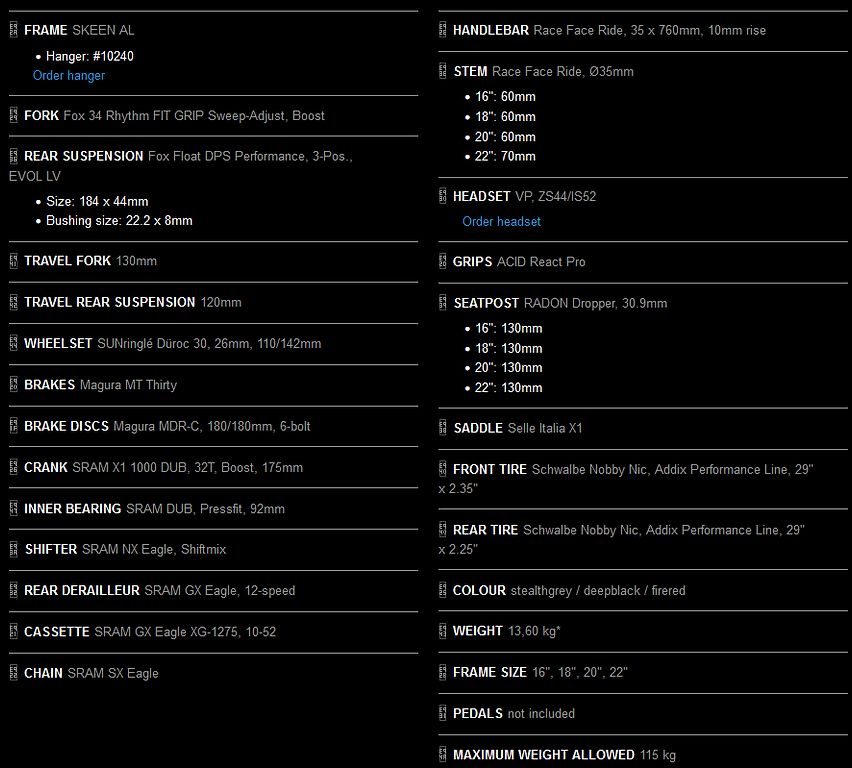Click the icon beside CHAIN

[x=14, y=673]
